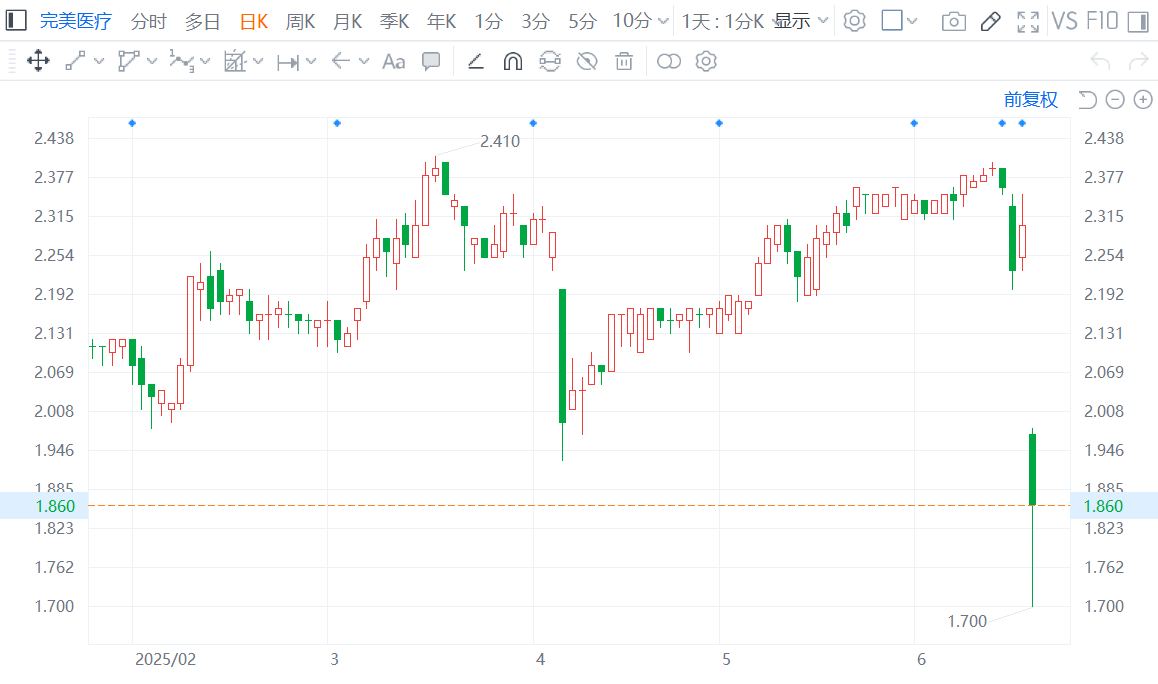Click the 2025/02 date axis label
1158x684 pixels.
pos(165,660)
